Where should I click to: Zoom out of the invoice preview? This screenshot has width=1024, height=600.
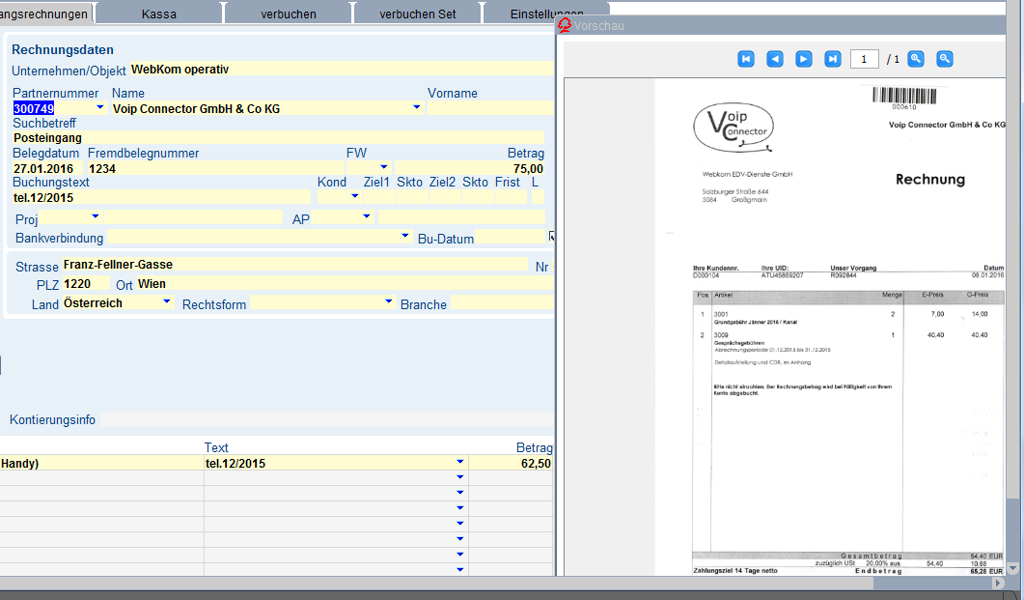tap(945, 59)
